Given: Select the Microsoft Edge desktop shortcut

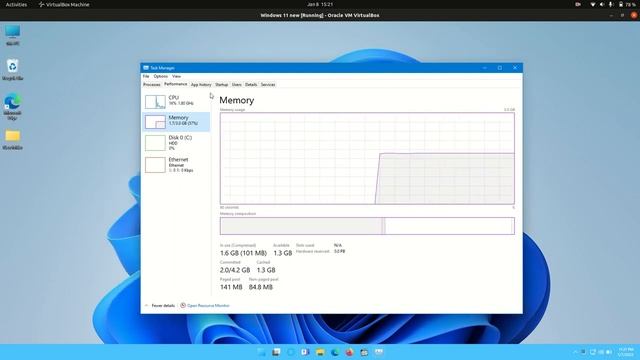Looking at the screenshot, I should point(12,107).
